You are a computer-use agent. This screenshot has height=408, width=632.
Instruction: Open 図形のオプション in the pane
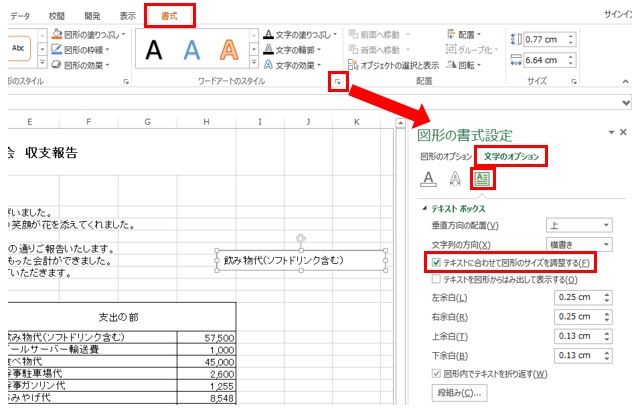[x=445, y=156]
